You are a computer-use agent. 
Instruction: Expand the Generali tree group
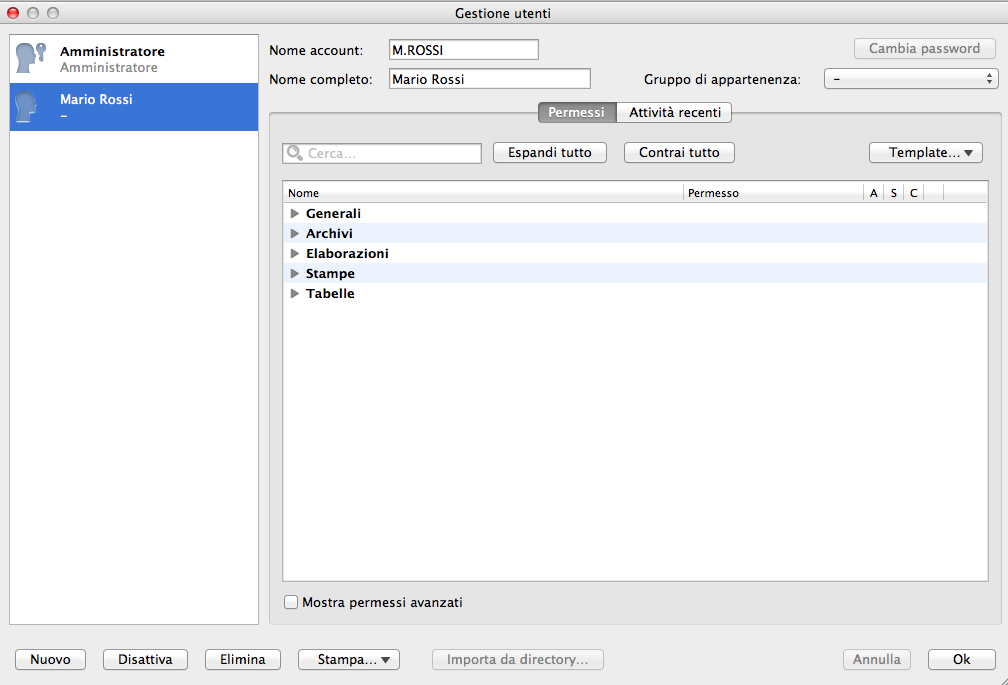[x=295, y=214]
